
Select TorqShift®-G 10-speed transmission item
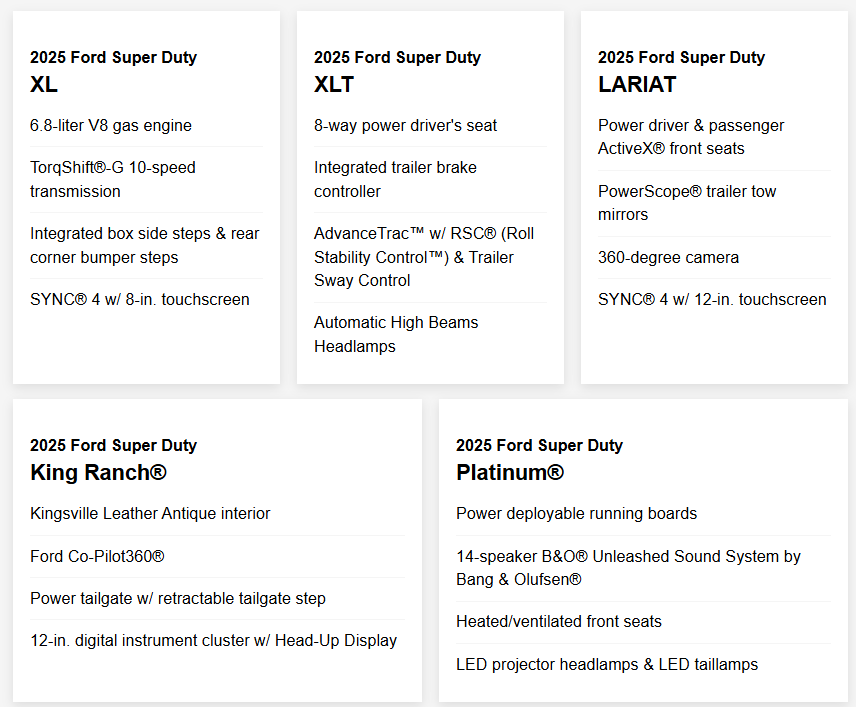(x=113, y=179)
